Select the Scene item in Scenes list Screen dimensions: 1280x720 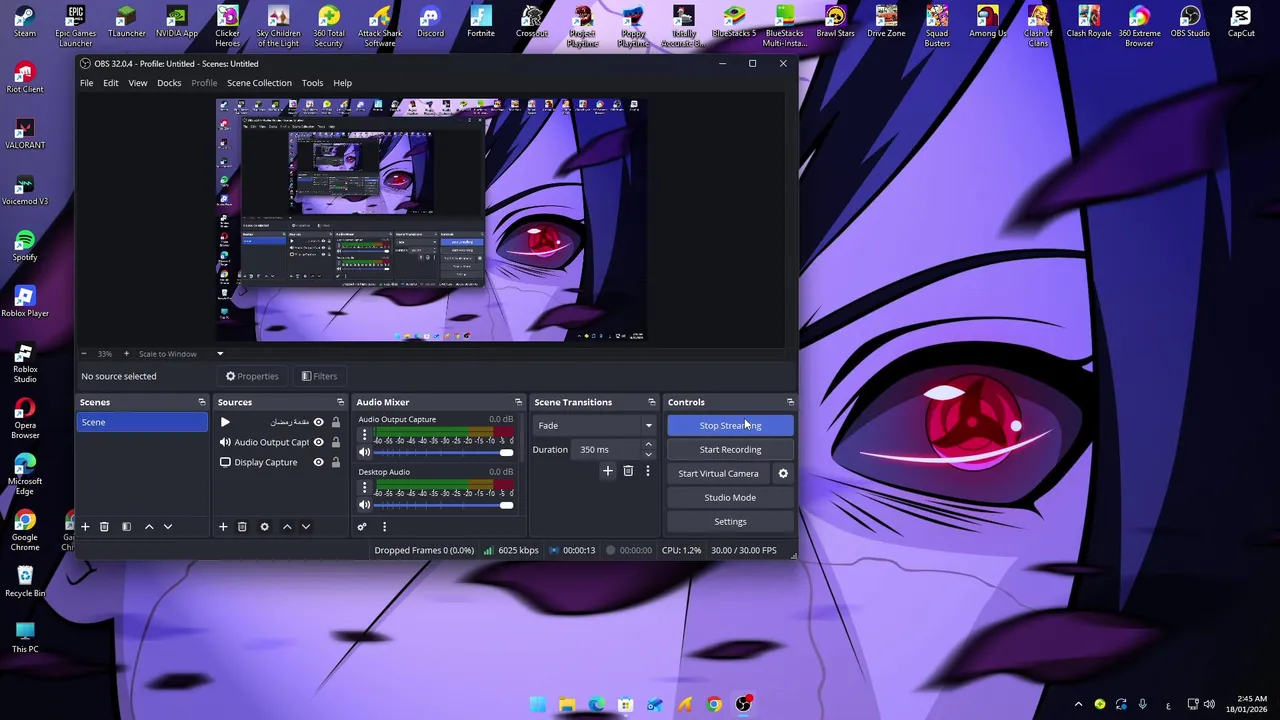pyautogui.click(x=143, y=422)
